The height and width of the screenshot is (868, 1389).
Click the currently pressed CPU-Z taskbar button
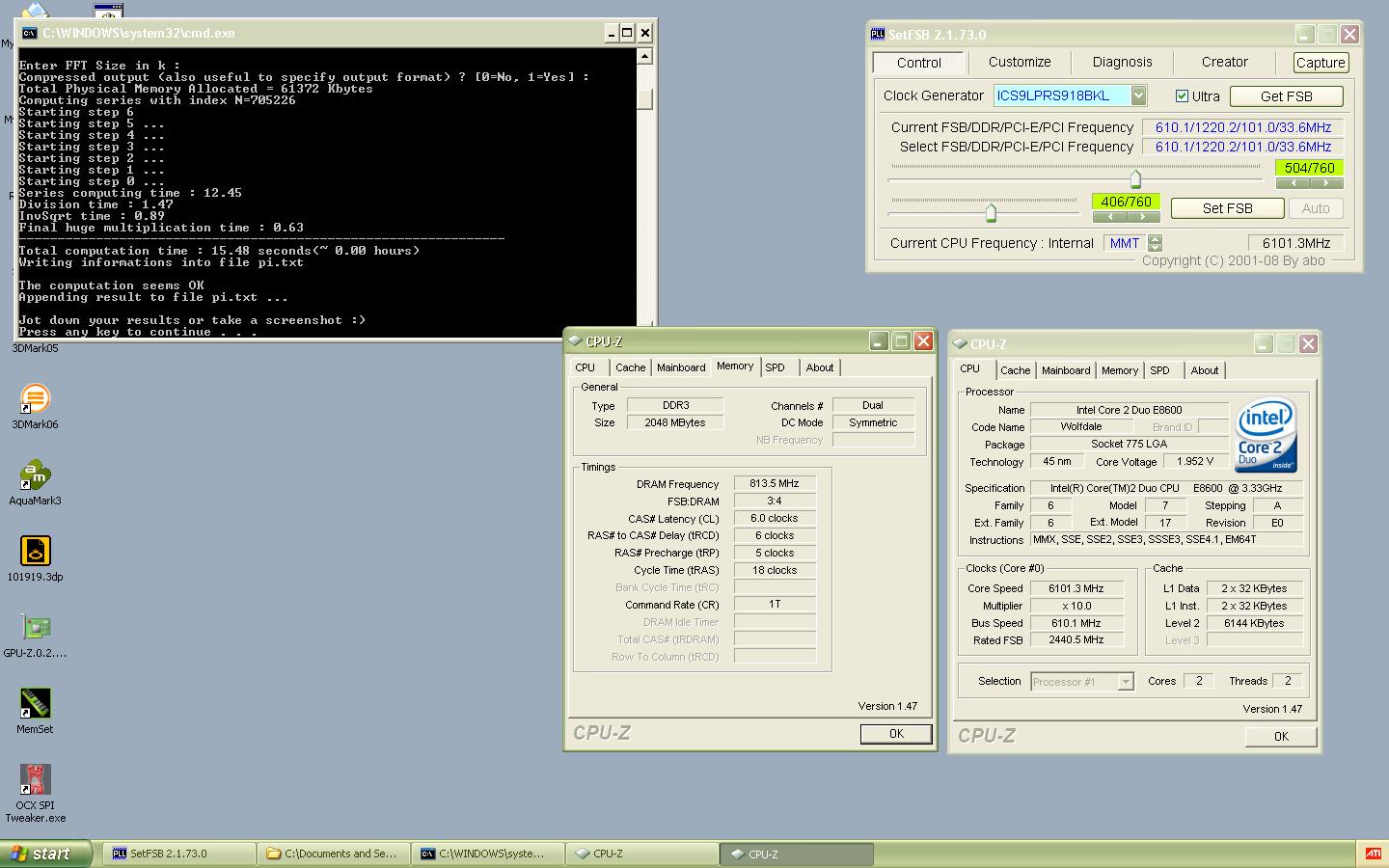[x=797, y=854]
